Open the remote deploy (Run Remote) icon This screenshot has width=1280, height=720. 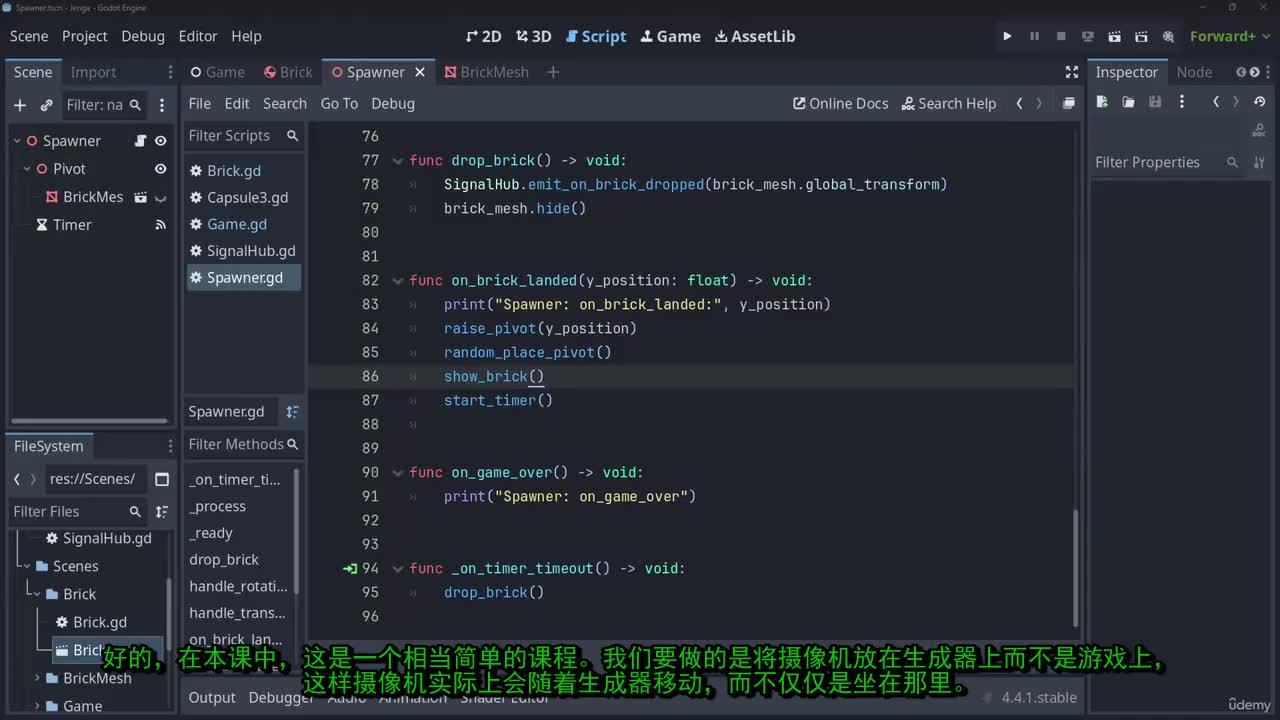(x=1088, y=36)
